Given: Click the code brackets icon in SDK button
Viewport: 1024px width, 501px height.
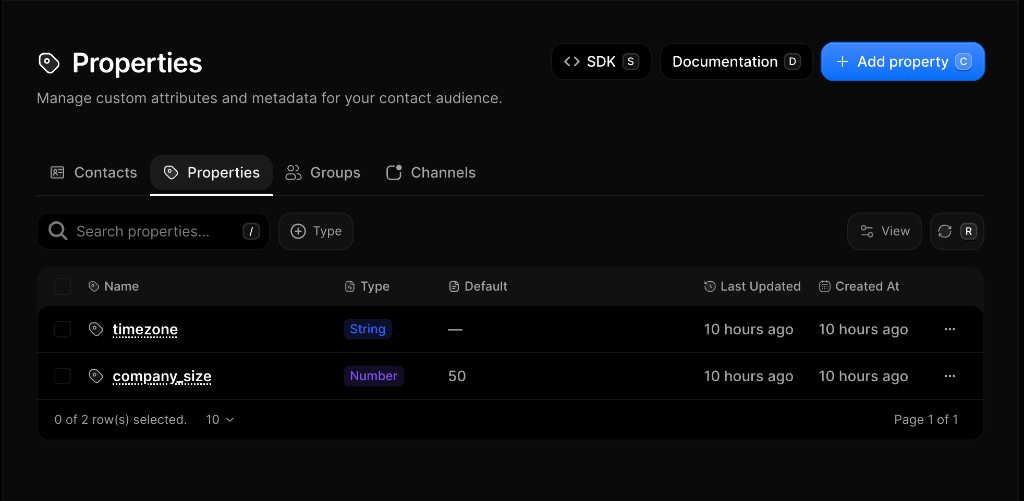Looking at the screenshot, I should 572,61.
